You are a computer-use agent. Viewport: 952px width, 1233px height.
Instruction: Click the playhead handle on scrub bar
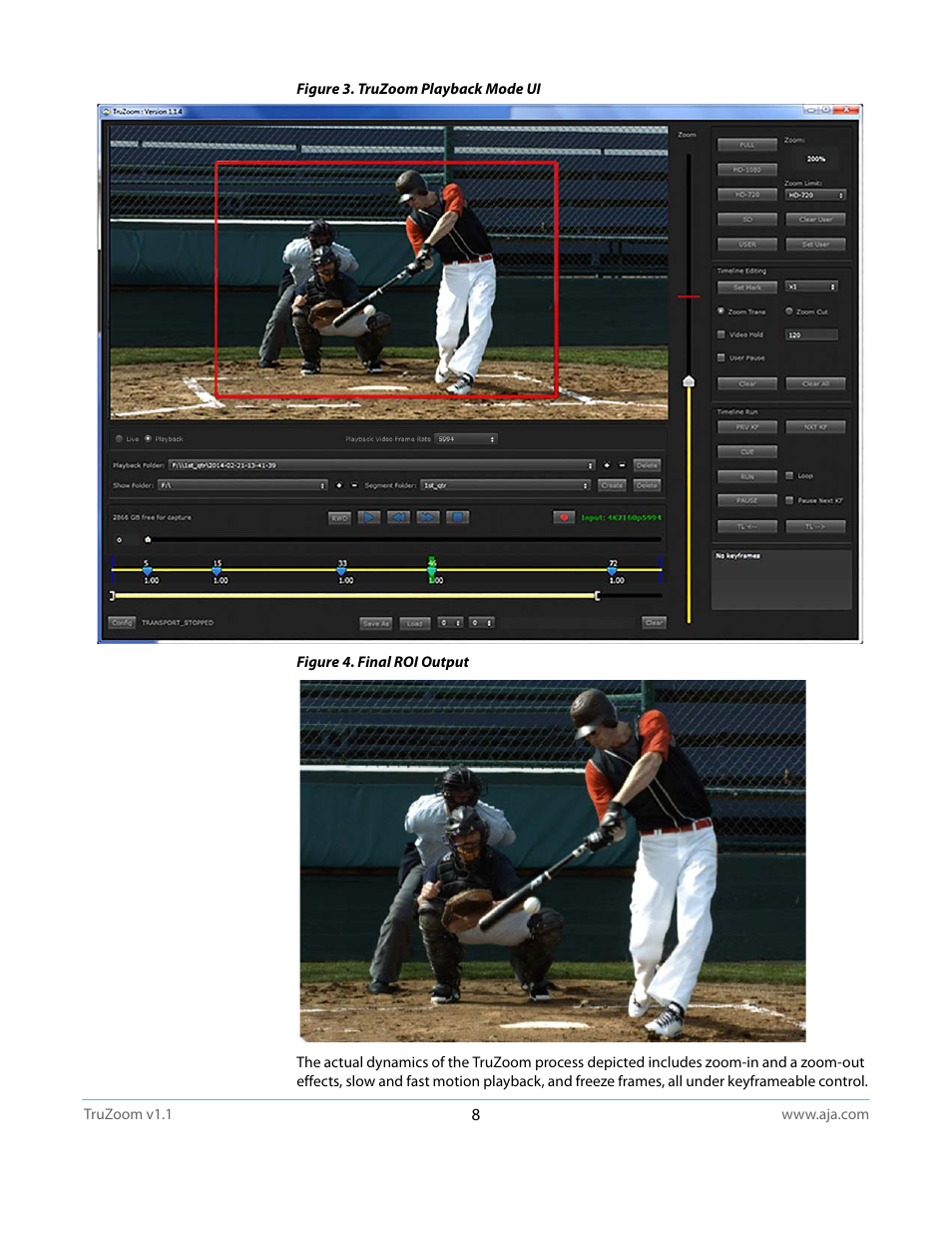coord(148,539)
